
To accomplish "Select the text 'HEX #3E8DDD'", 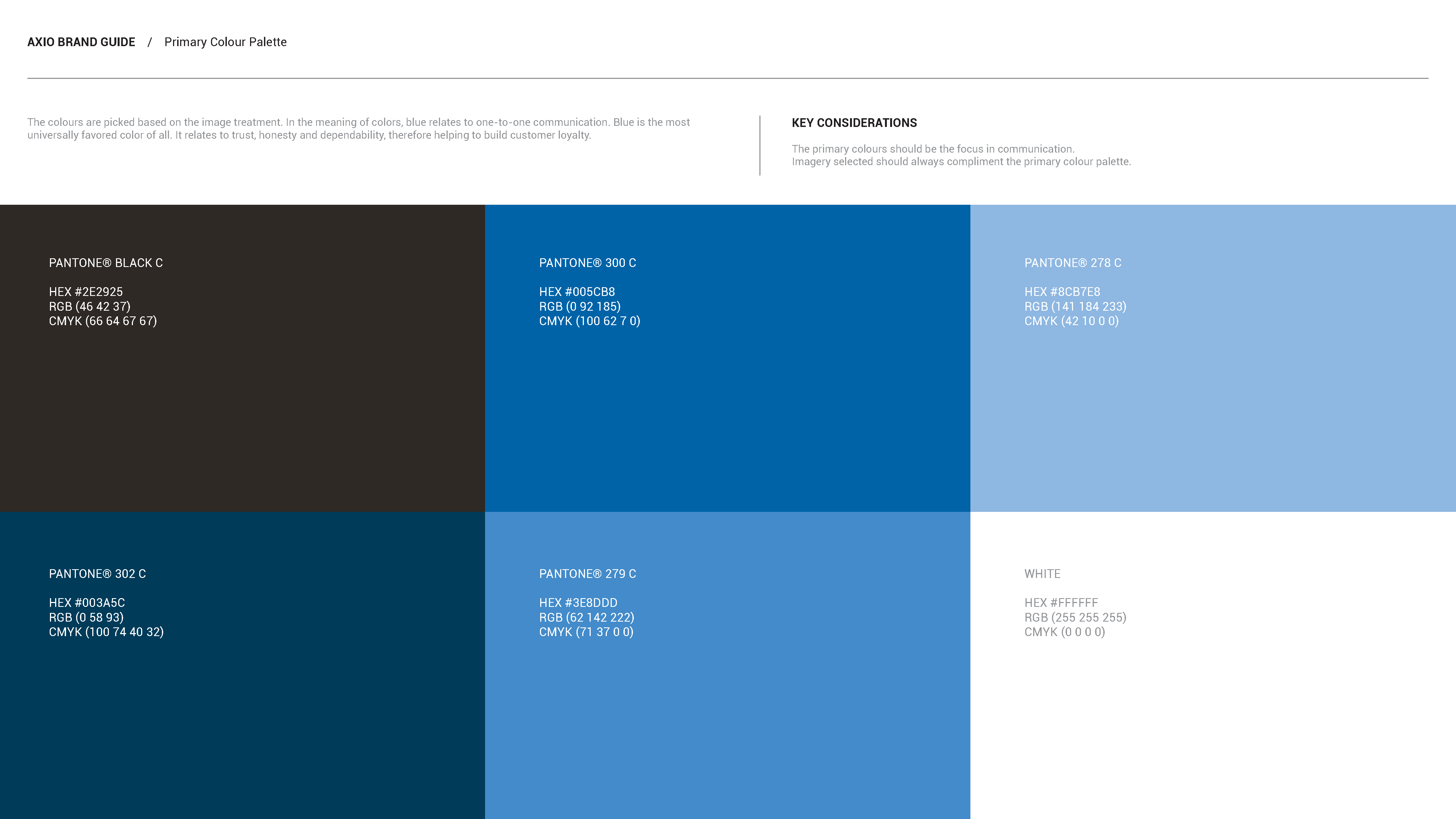I will (578, 603).
